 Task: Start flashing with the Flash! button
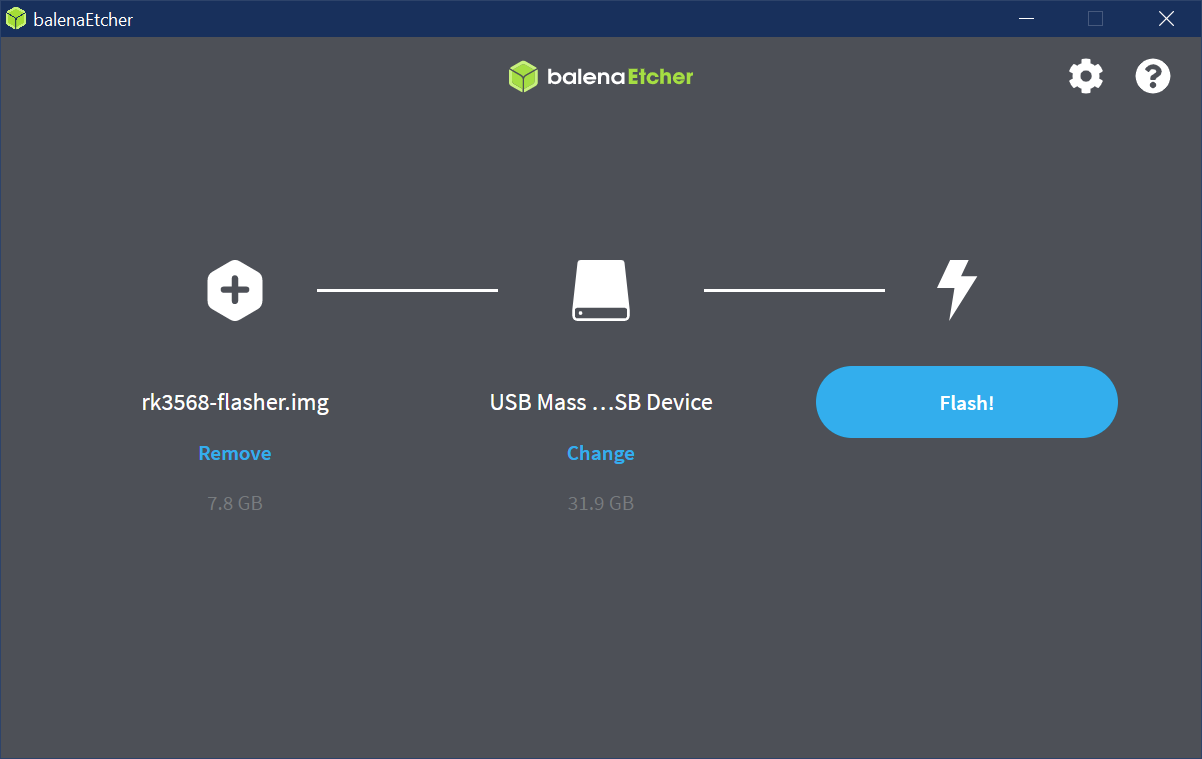click(x=966, y=402)
